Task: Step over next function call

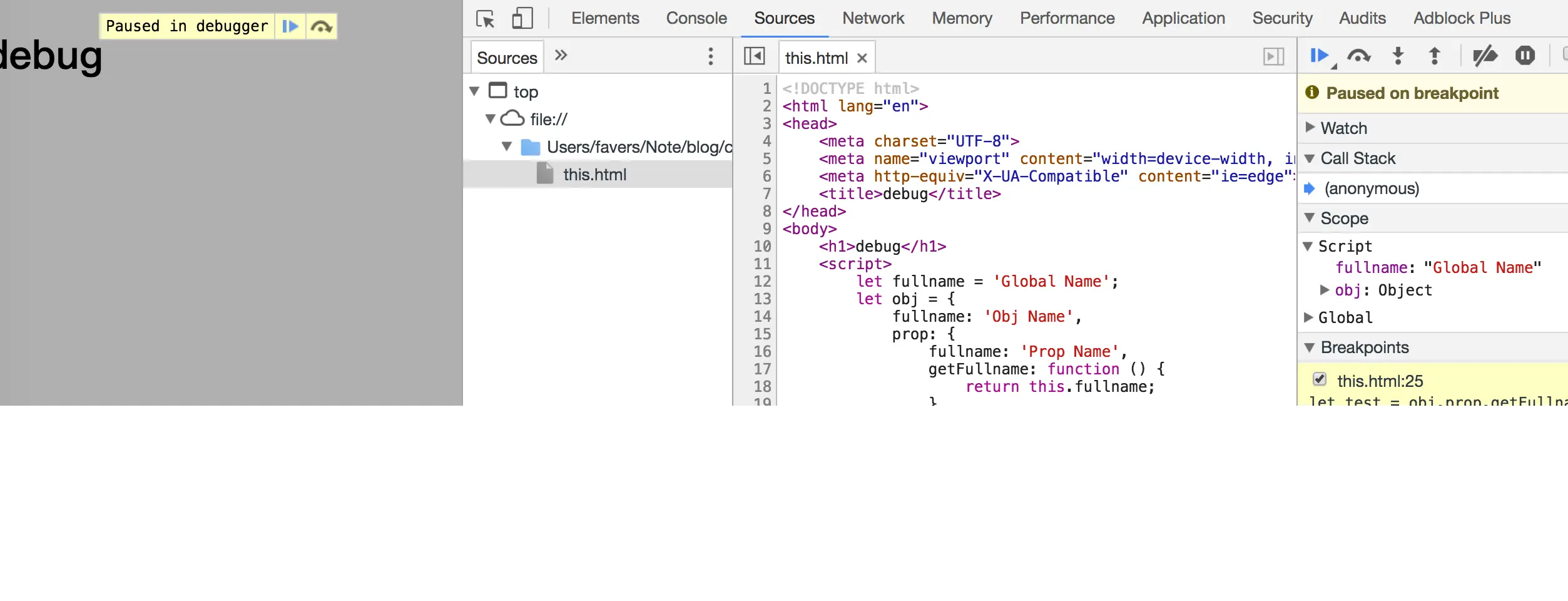Action: coord(1359,56)
